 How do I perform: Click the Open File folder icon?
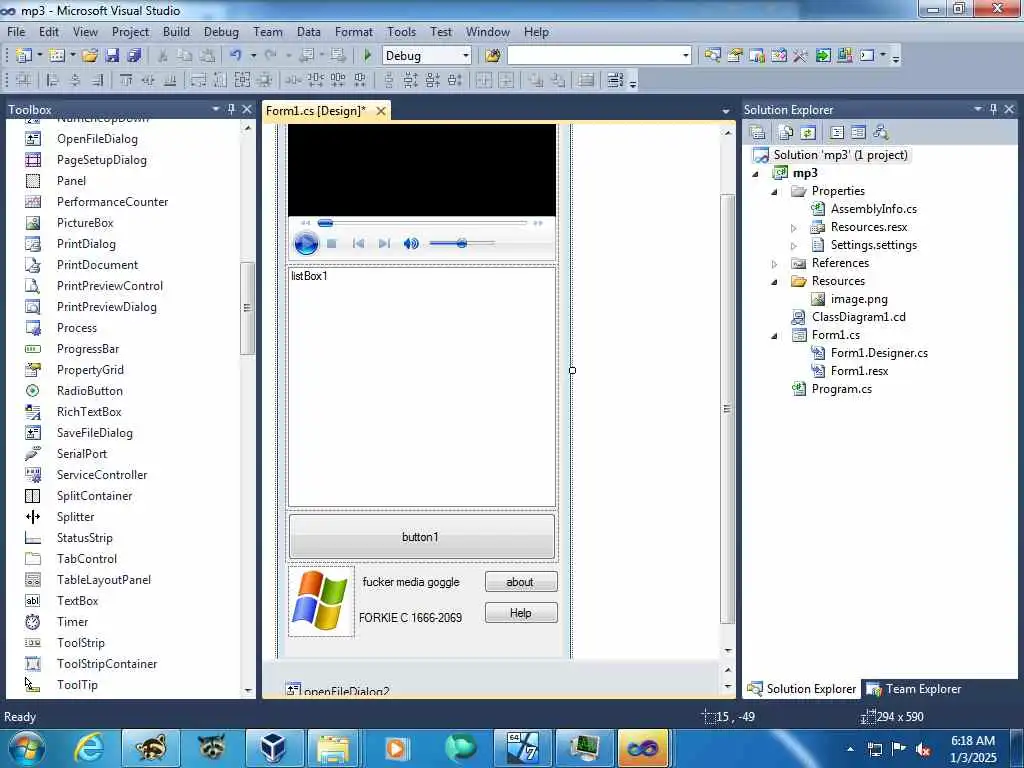(90, 56)
